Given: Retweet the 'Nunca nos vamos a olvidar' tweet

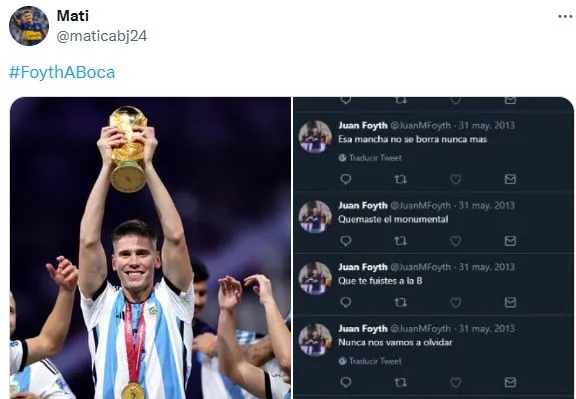Looking at the screenshot, I should [400, 382].
